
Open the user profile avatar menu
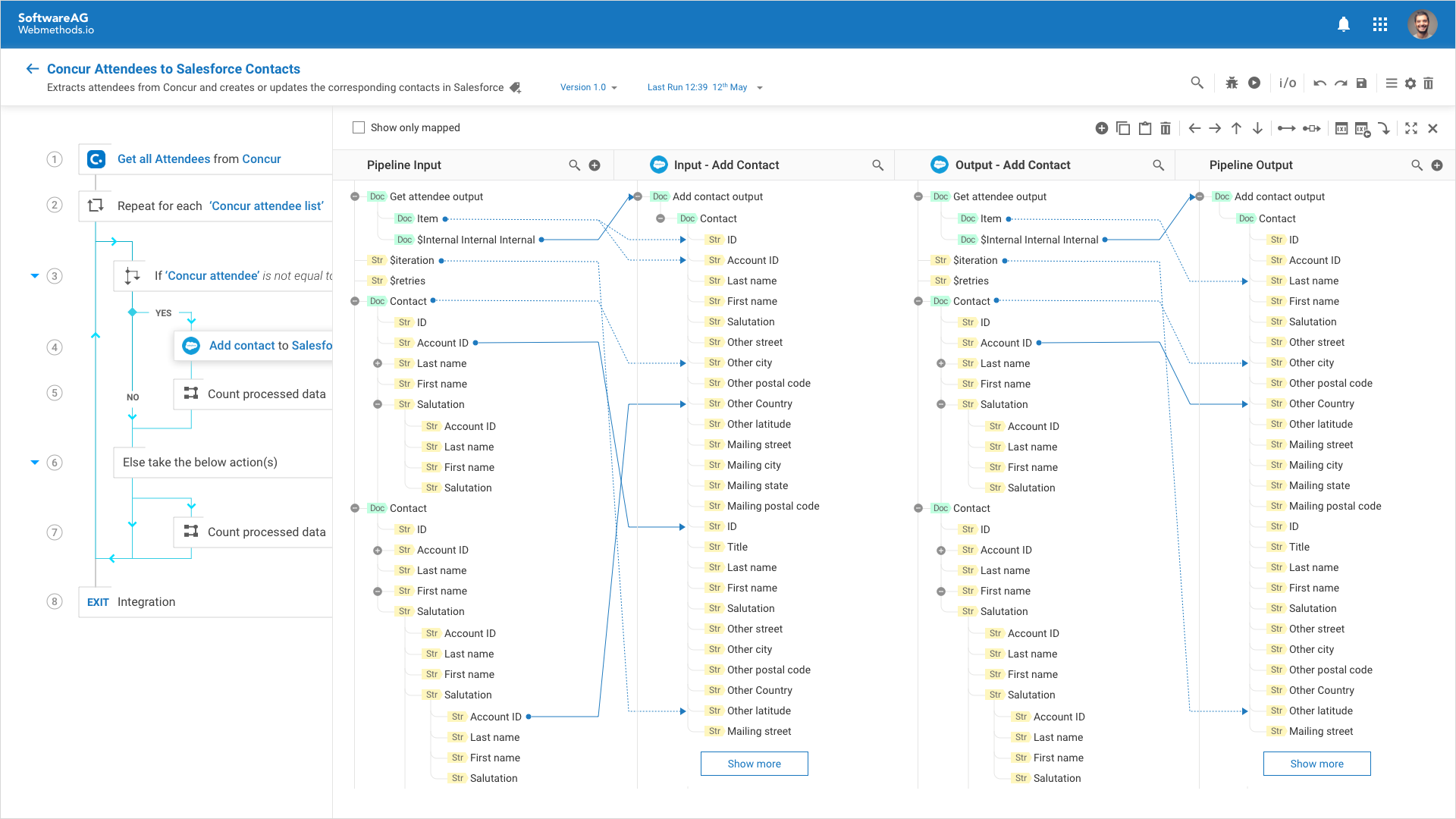coord(1423,24)
